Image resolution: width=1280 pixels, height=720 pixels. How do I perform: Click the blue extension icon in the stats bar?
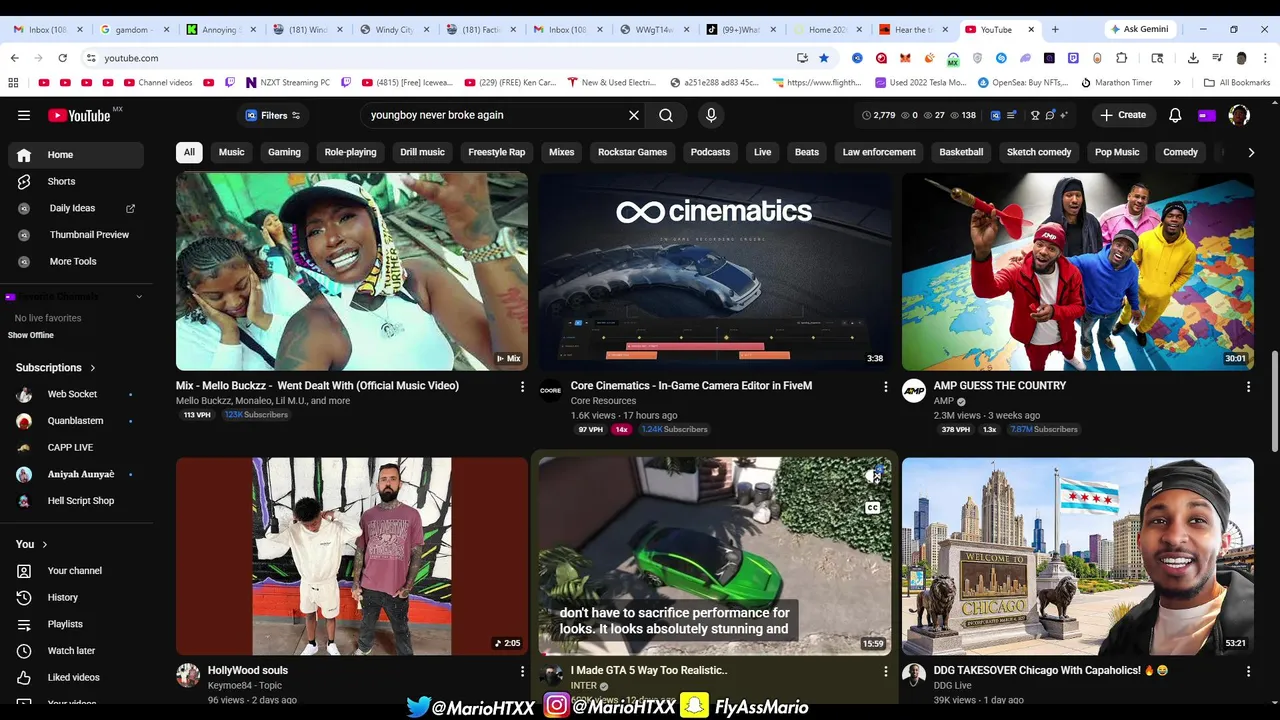[995, 115]
